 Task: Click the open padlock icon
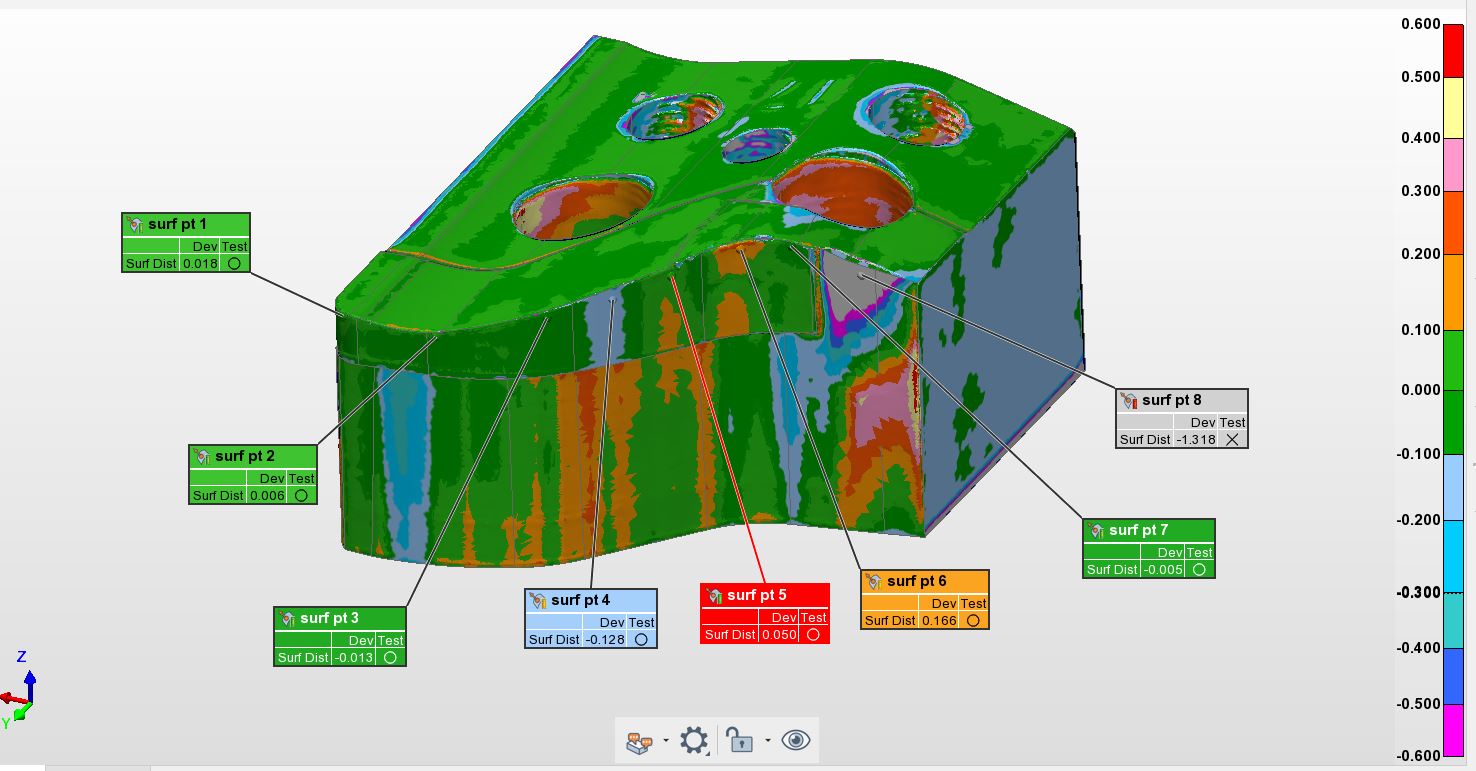coord(739,741)
